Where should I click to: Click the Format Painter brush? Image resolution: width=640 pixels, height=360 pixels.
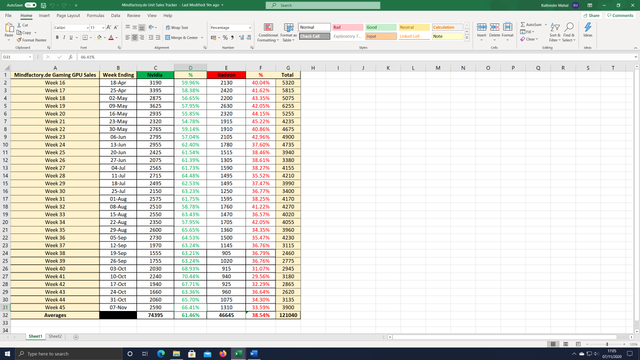point(19,40)
